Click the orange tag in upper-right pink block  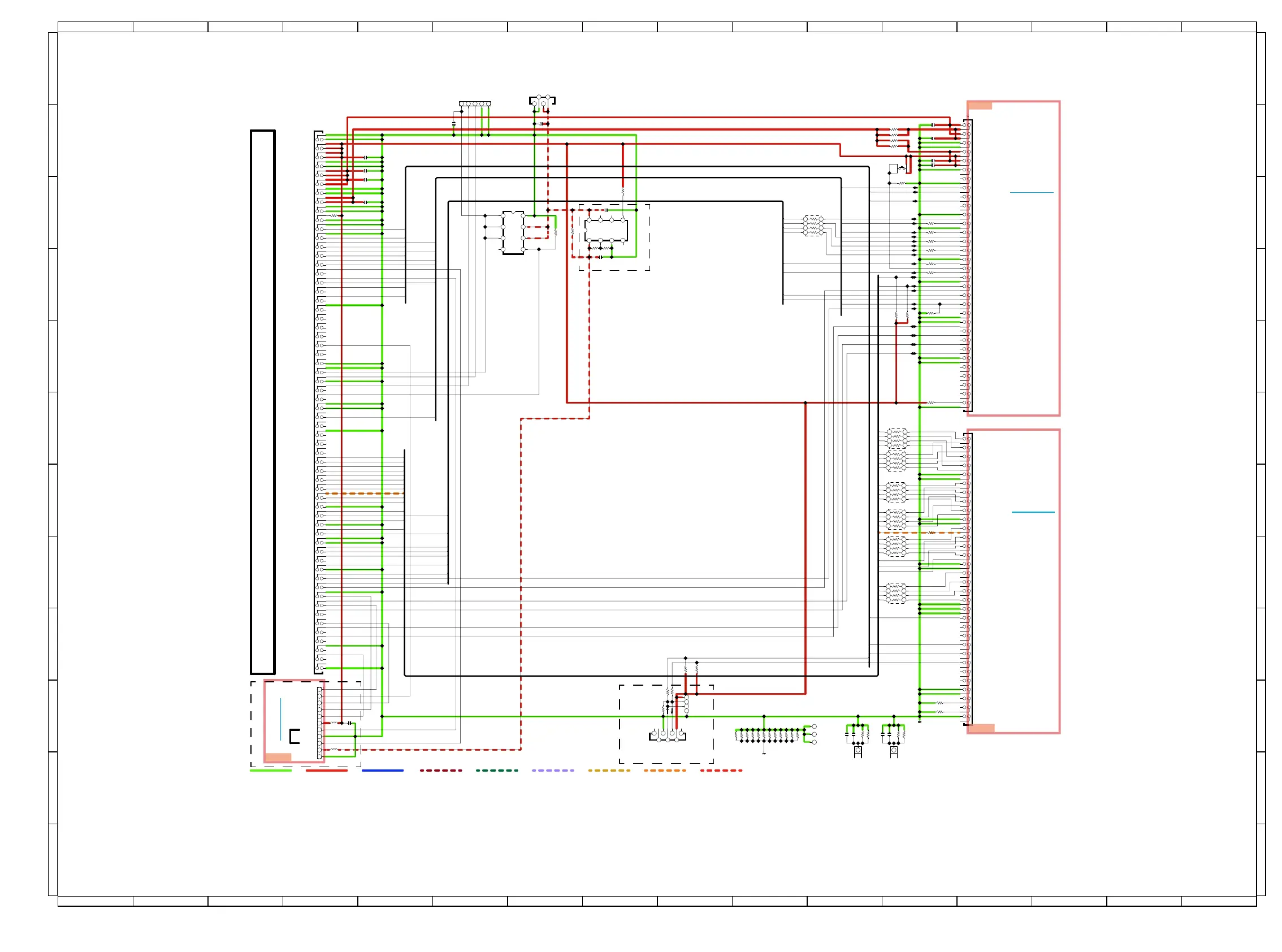coord(980,106)
